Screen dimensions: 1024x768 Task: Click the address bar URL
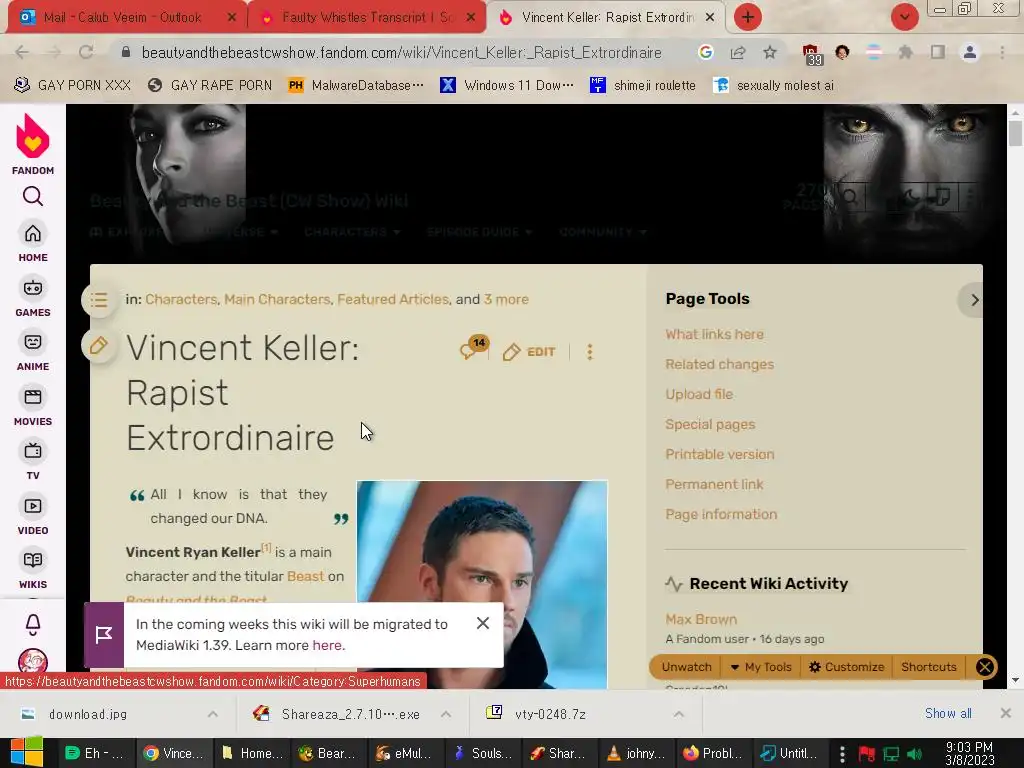click(401, 52)
